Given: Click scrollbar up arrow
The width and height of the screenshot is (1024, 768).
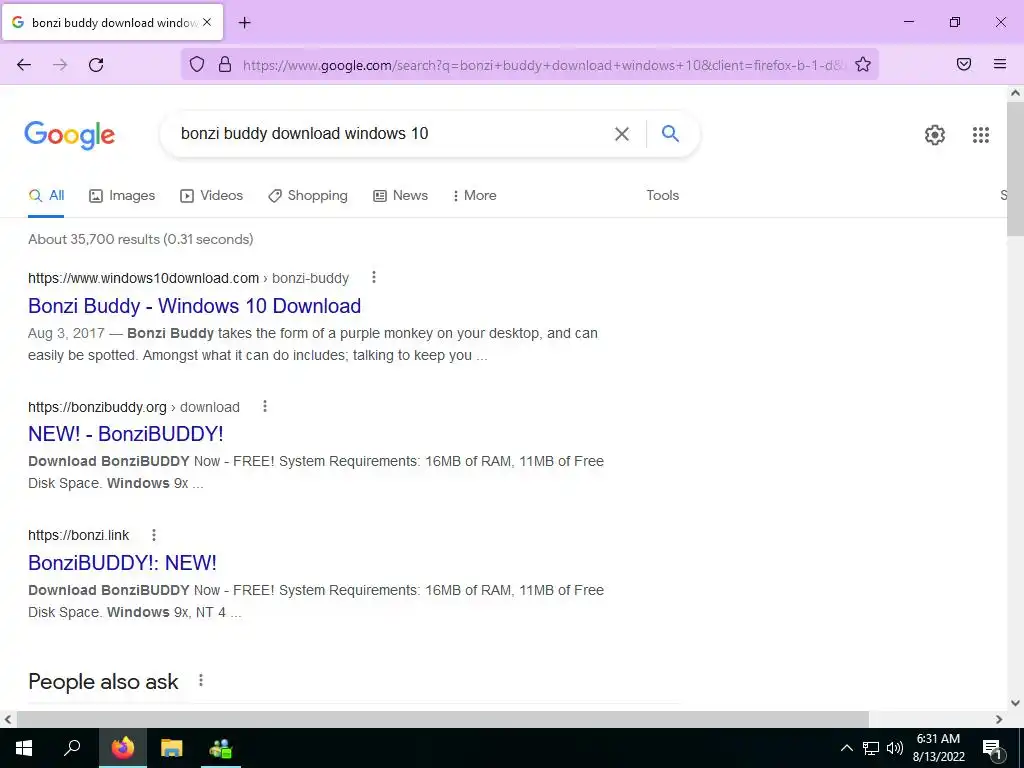Looking at the screenshot, I should coord(1015,93).
